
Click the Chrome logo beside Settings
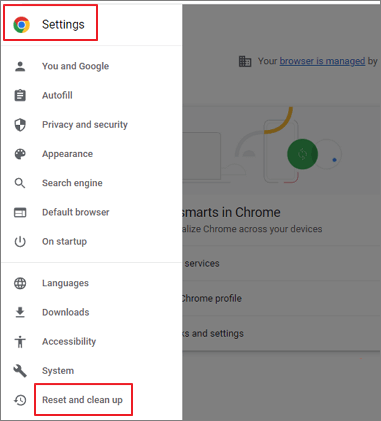click(22, 25)
